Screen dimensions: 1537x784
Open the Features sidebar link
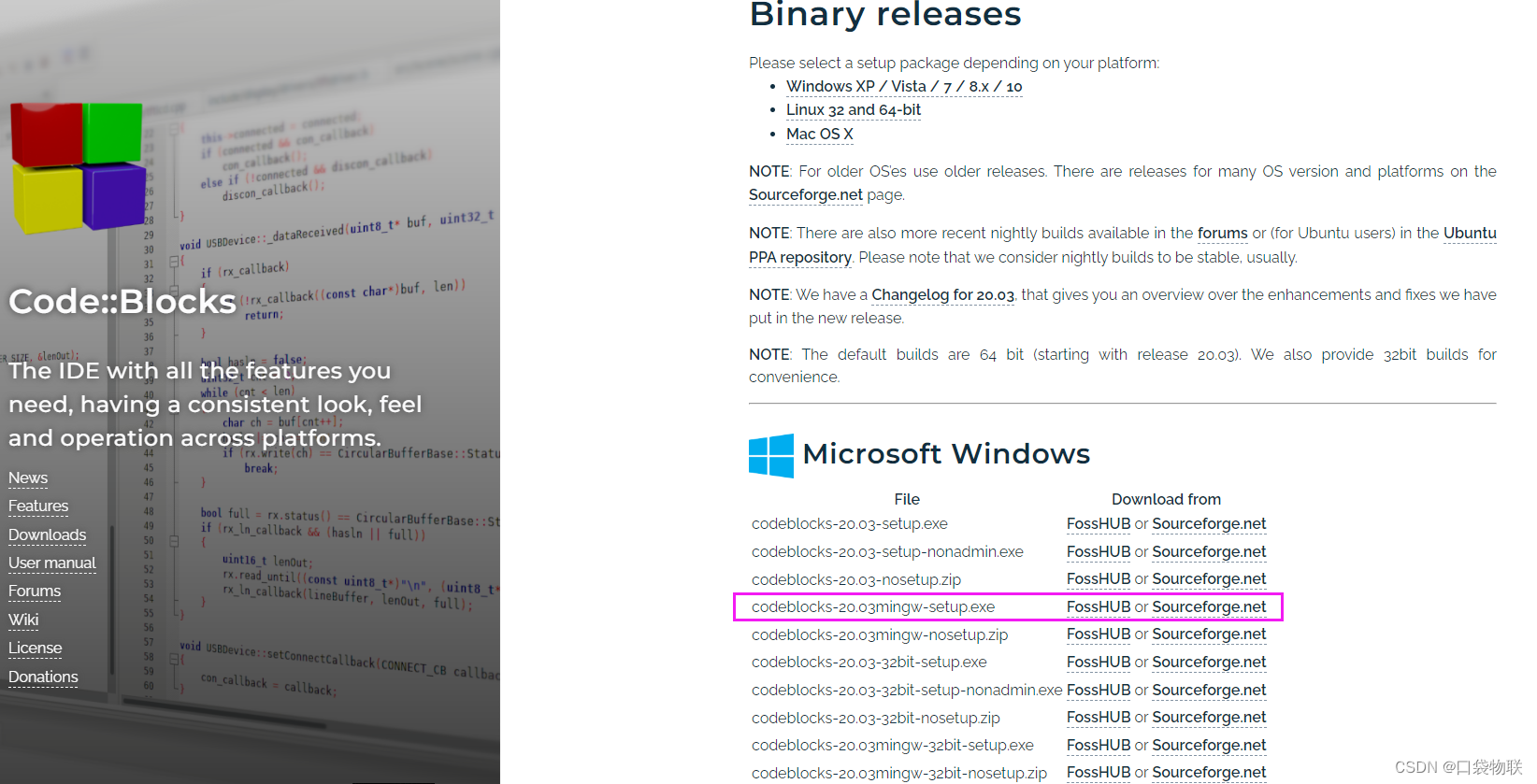38,506
